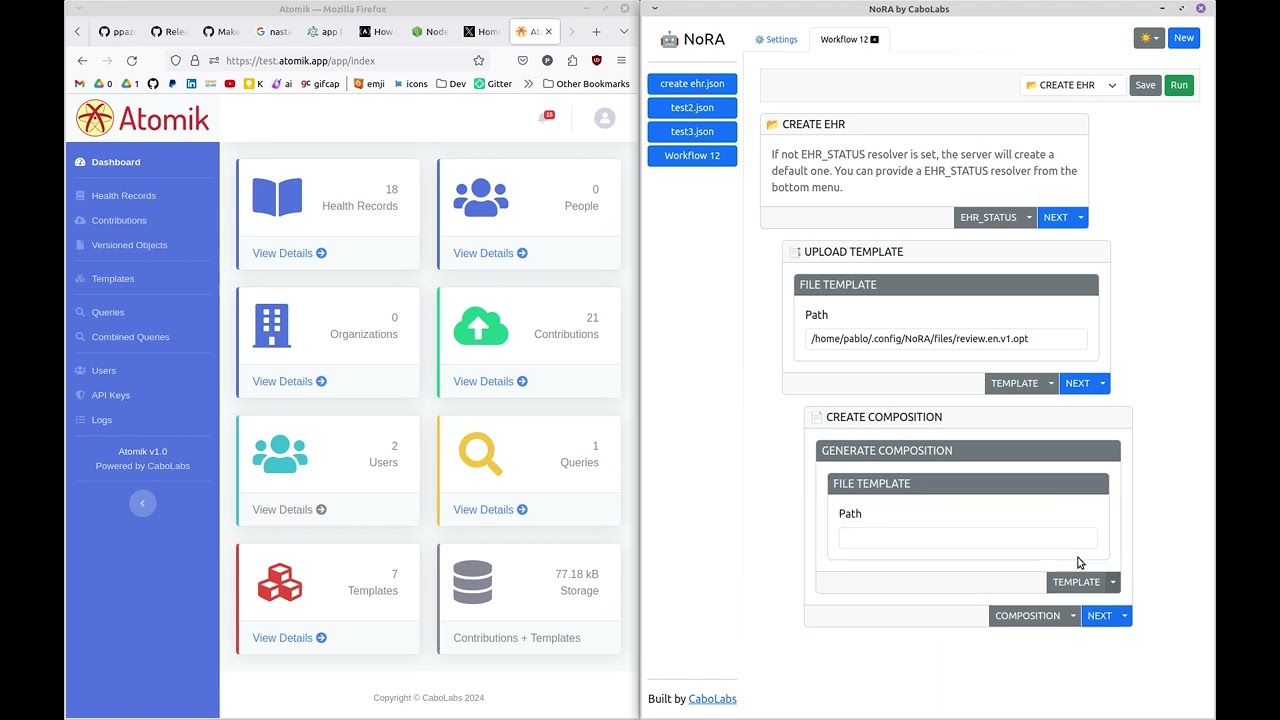Select test2.json workflow file
1280x720 pixels.
click(692, 108)
